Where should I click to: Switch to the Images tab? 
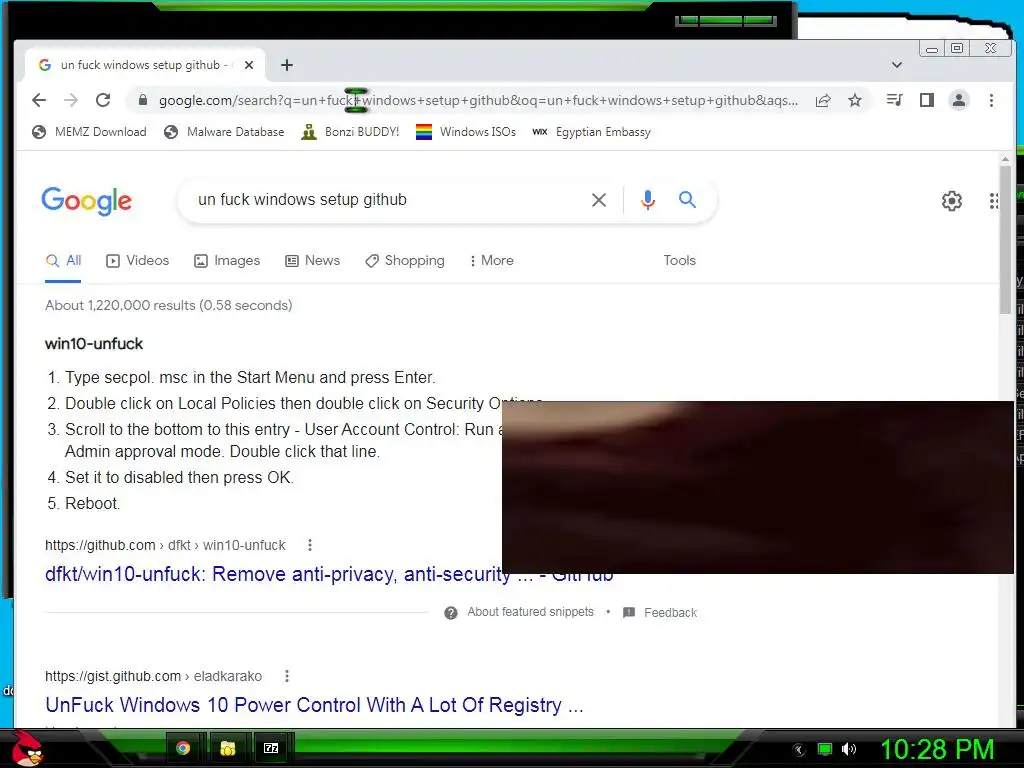tap(227, 261)
